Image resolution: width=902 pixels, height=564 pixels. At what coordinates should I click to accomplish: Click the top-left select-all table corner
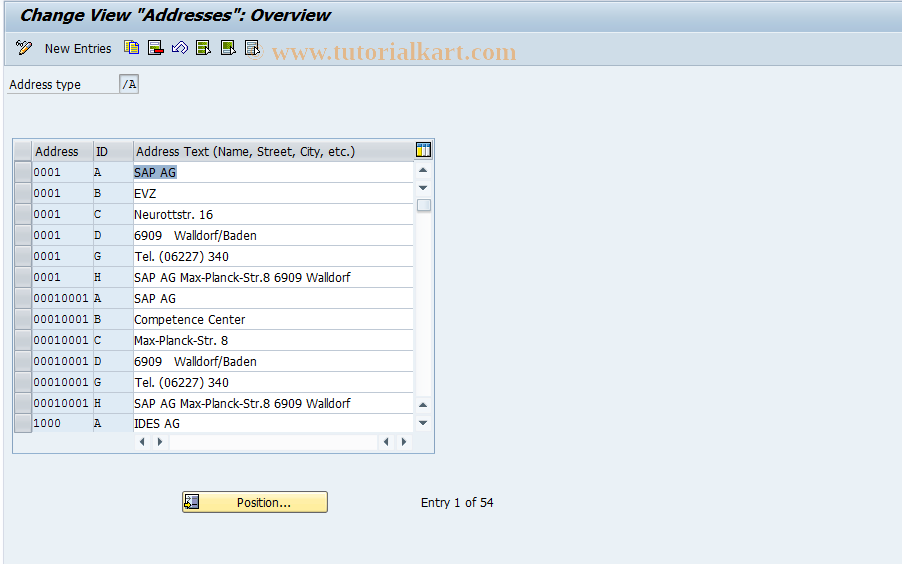(23, 151)
